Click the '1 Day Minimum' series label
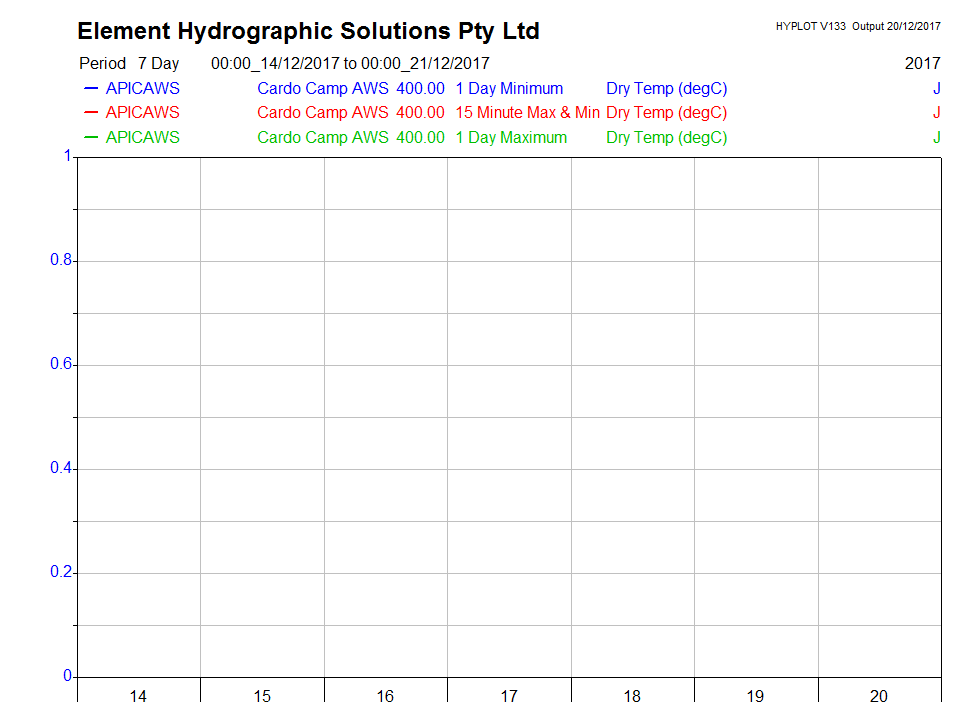Screen dimensions: 968x726 tap(509, 89)
